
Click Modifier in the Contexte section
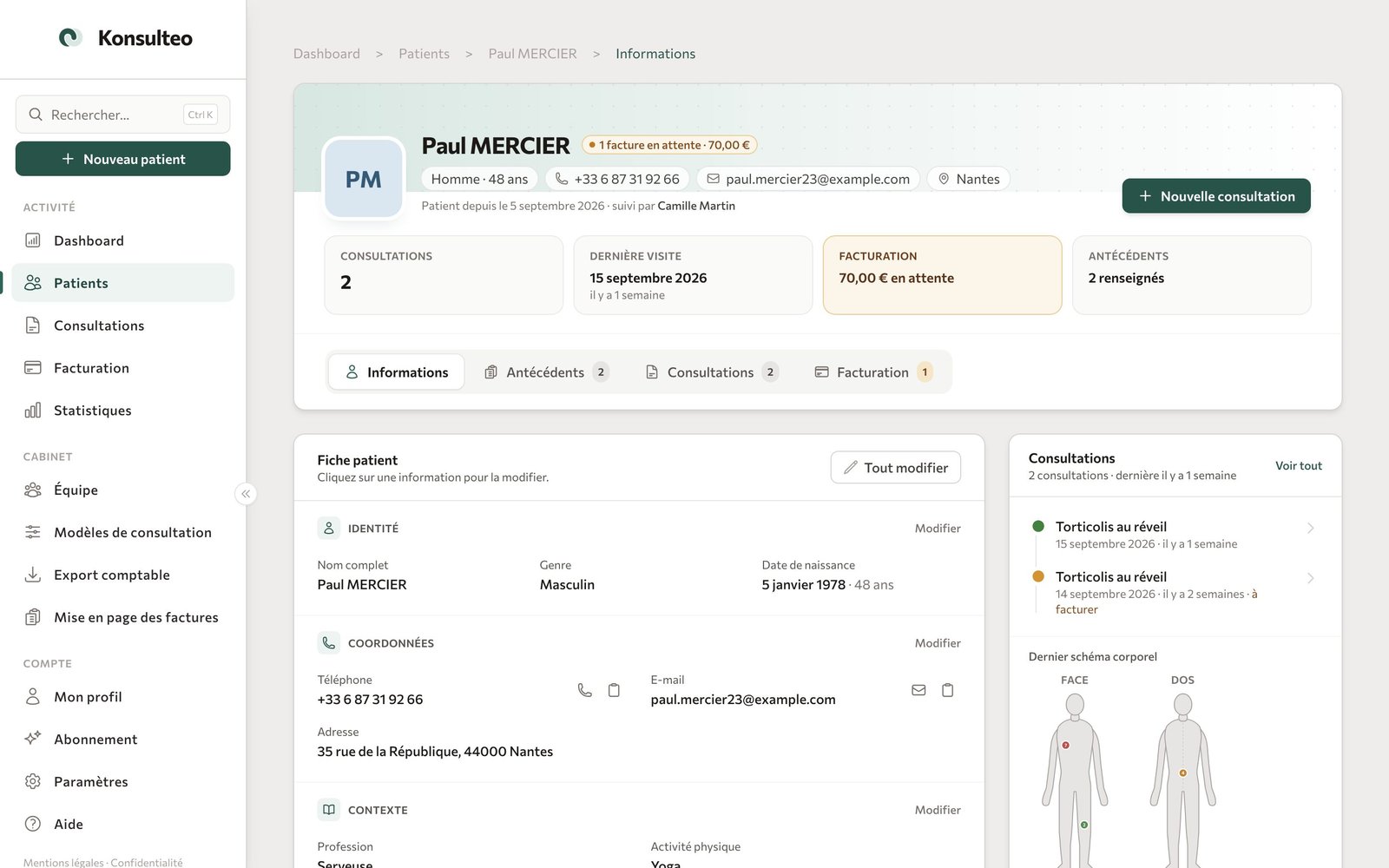tap(938, 810)
